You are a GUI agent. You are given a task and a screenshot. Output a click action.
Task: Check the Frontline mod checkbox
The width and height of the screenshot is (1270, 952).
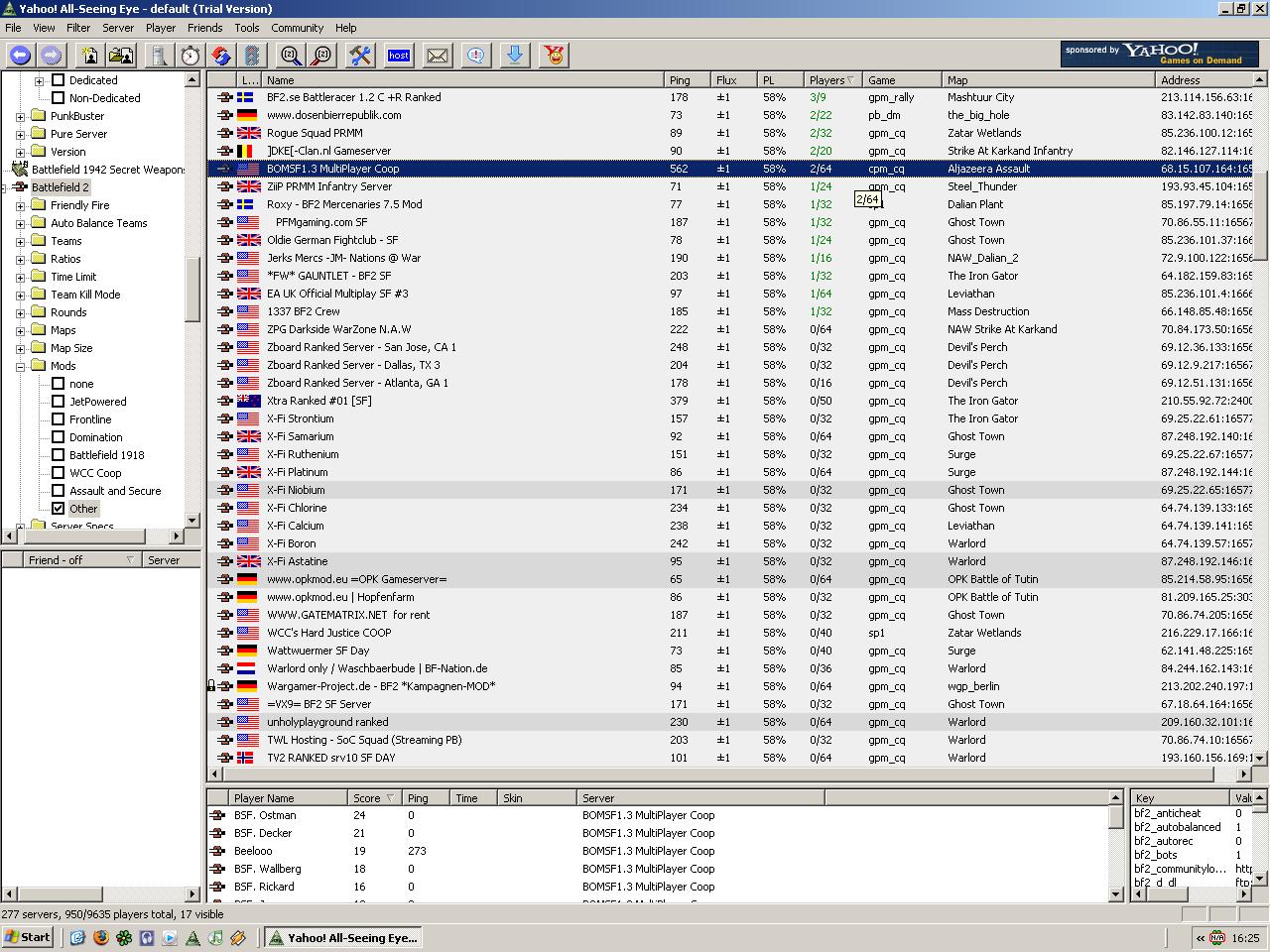[x=58, y=419]
